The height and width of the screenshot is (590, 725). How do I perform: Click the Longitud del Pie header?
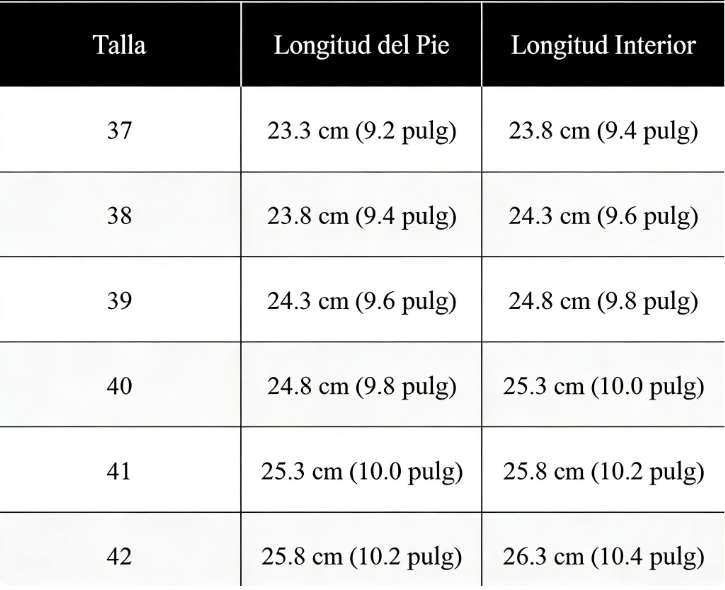360,47
